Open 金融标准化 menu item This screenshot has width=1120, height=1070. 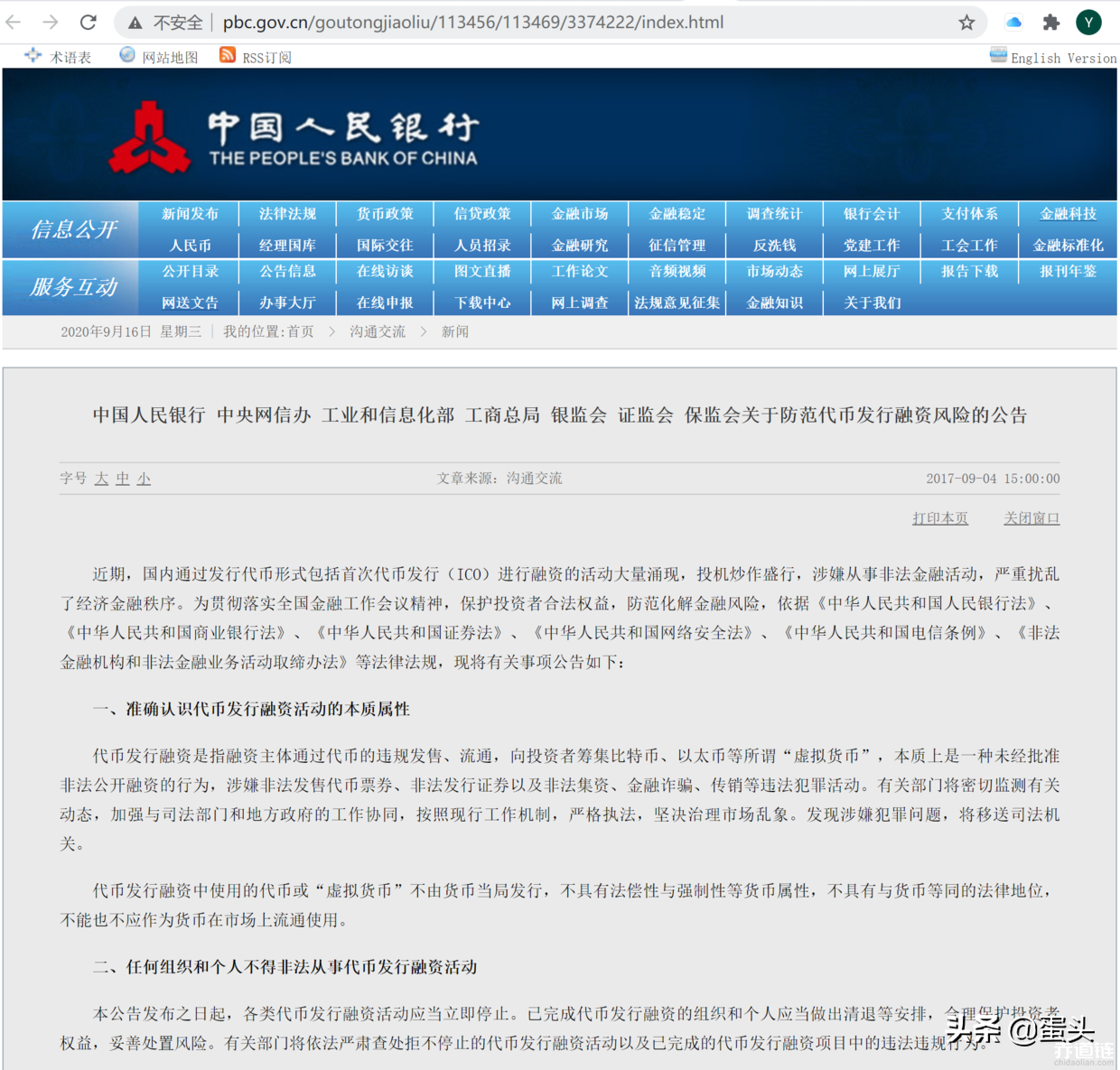(x=1068, y=246)
